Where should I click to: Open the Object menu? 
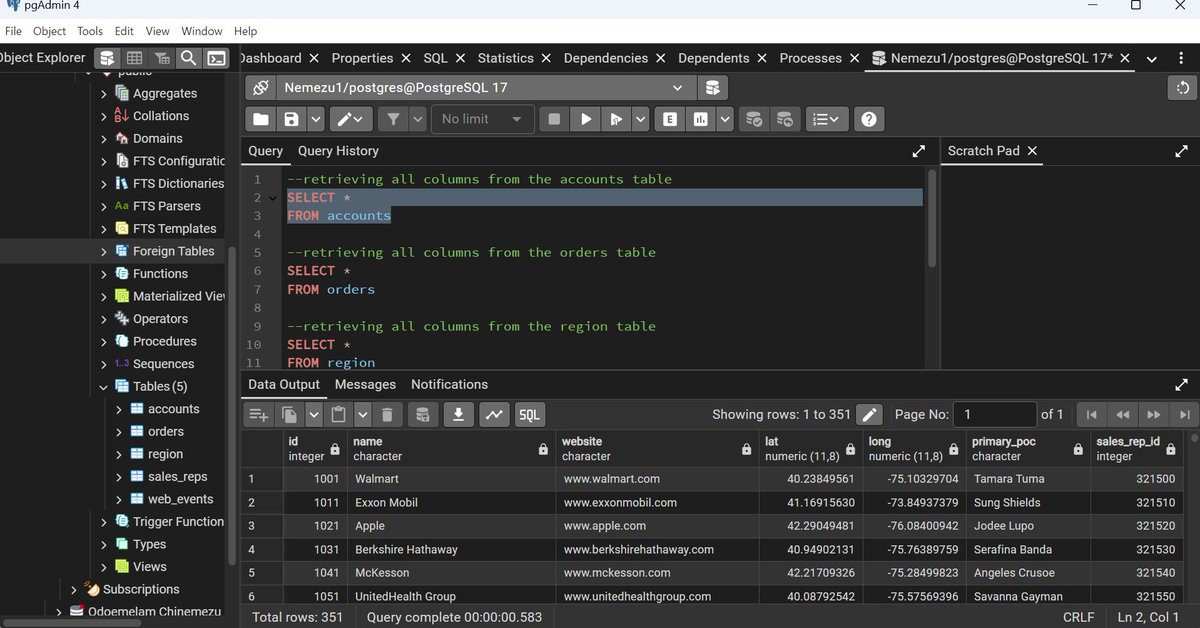(x=50, y=31)
